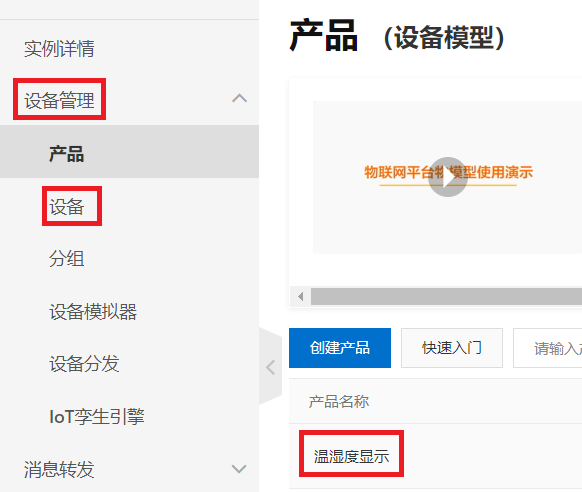
Task: Open the 温湿度显示 product link
Action: point(351,456)
